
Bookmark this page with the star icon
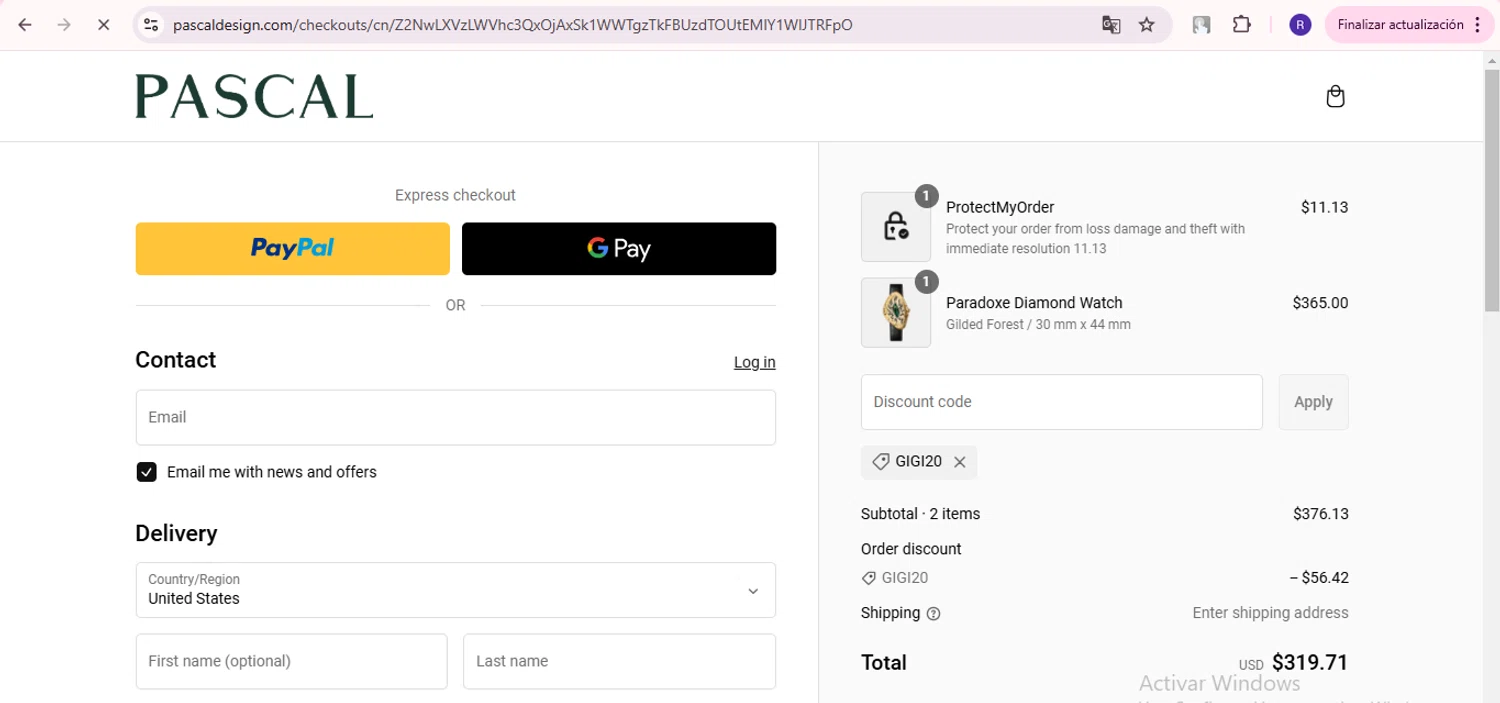pyautogui.click(x=1147, y=25)
